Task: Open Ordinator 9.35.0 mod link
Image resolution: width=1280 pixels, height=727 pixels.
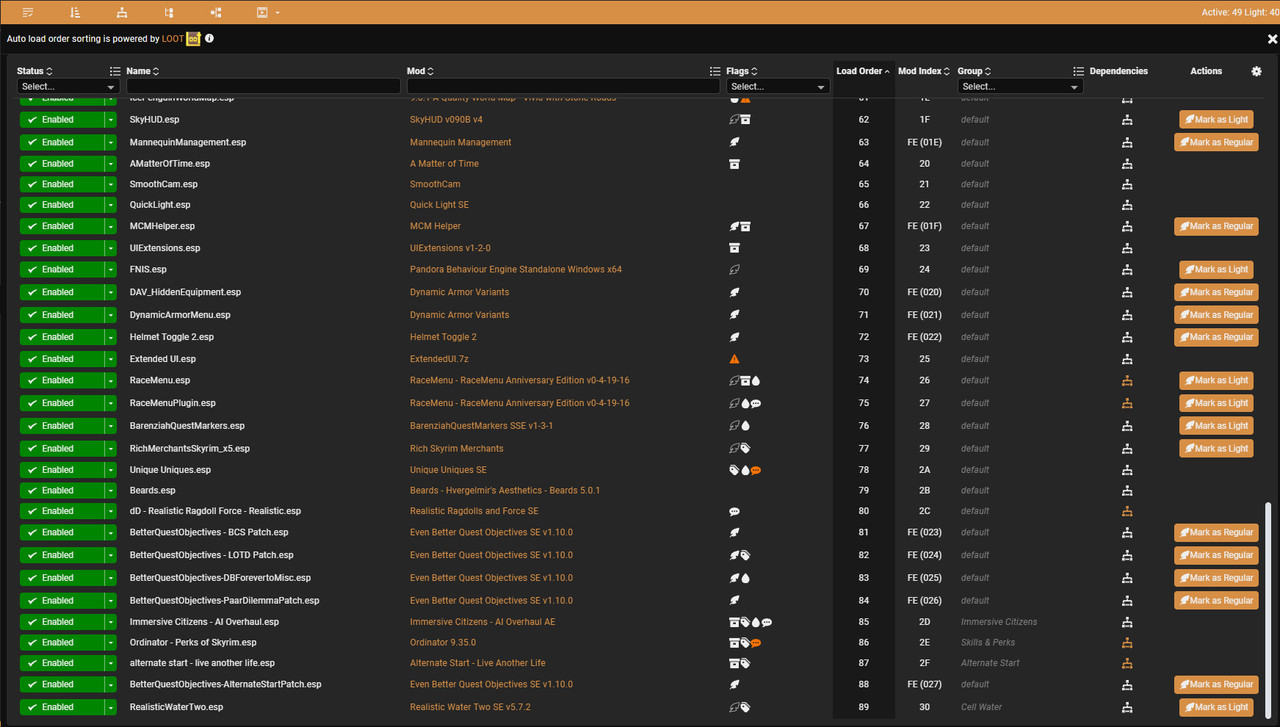Action: coord(443,642)
